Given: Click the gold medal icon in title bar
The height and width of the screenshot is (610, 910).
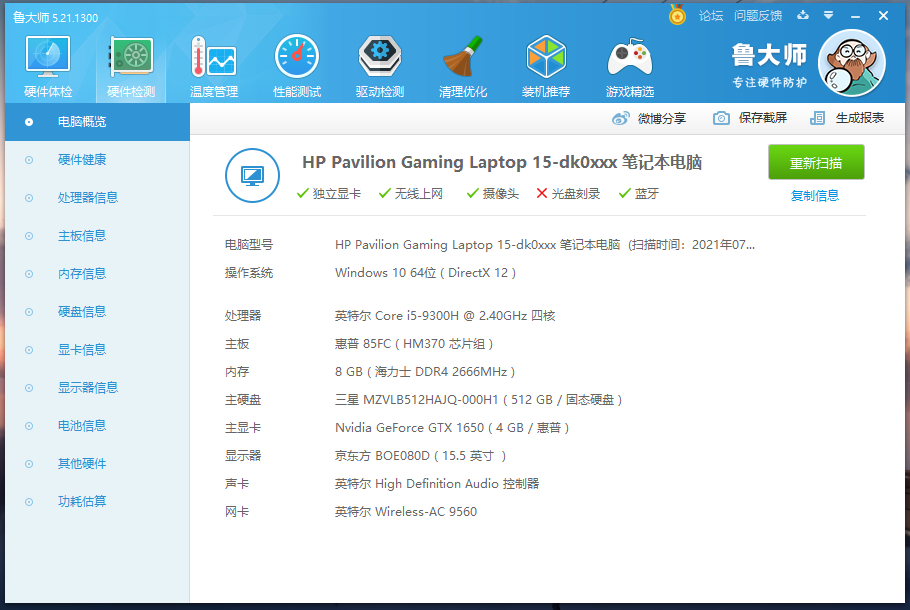Looking at the screenshot, I should click(x=677, y=15).
